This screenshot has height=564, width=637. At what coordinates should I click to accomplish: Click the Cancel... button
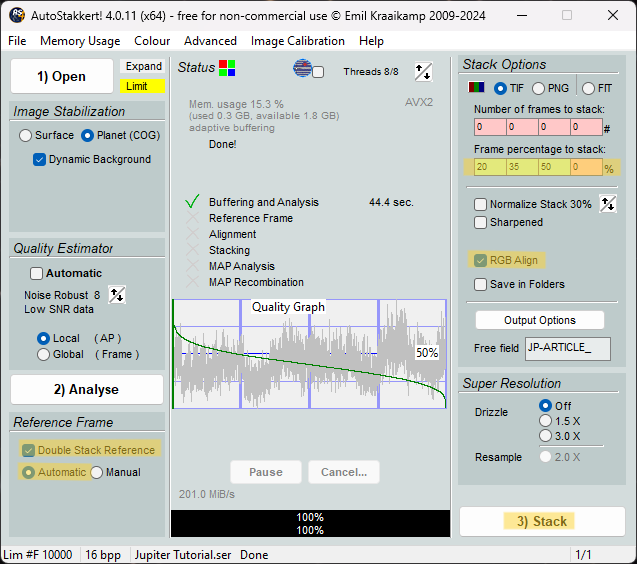point(344,472)
